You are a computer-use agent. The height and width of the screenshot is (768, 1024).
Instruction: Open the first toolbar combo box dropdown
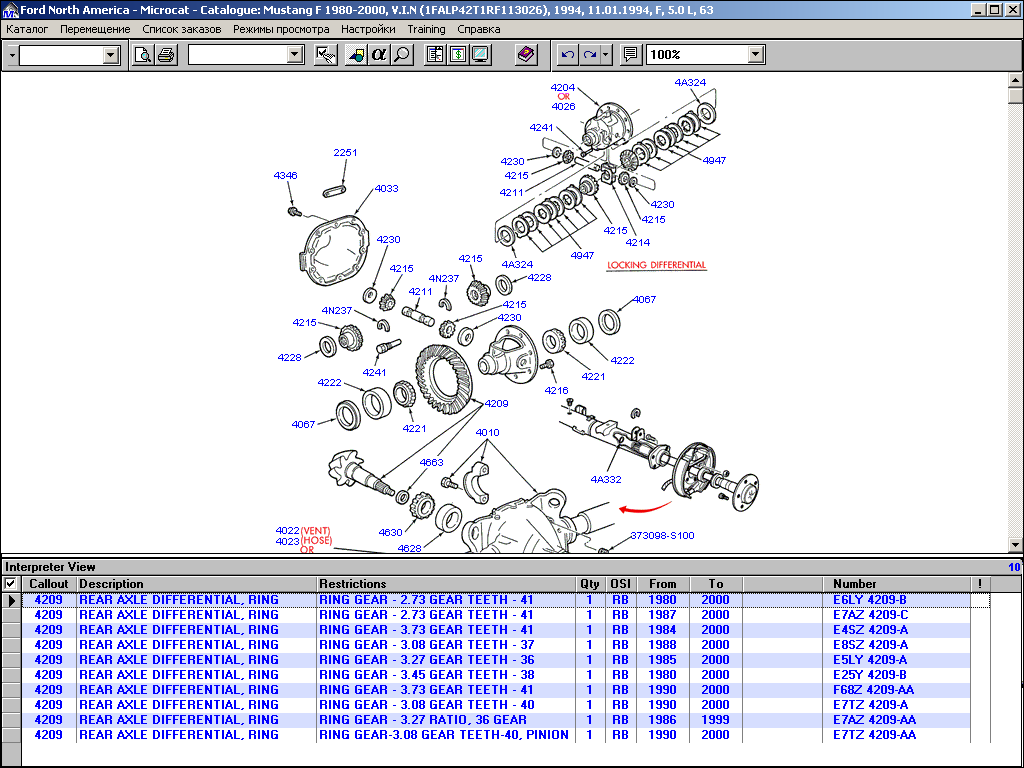(x=110, y=56)
